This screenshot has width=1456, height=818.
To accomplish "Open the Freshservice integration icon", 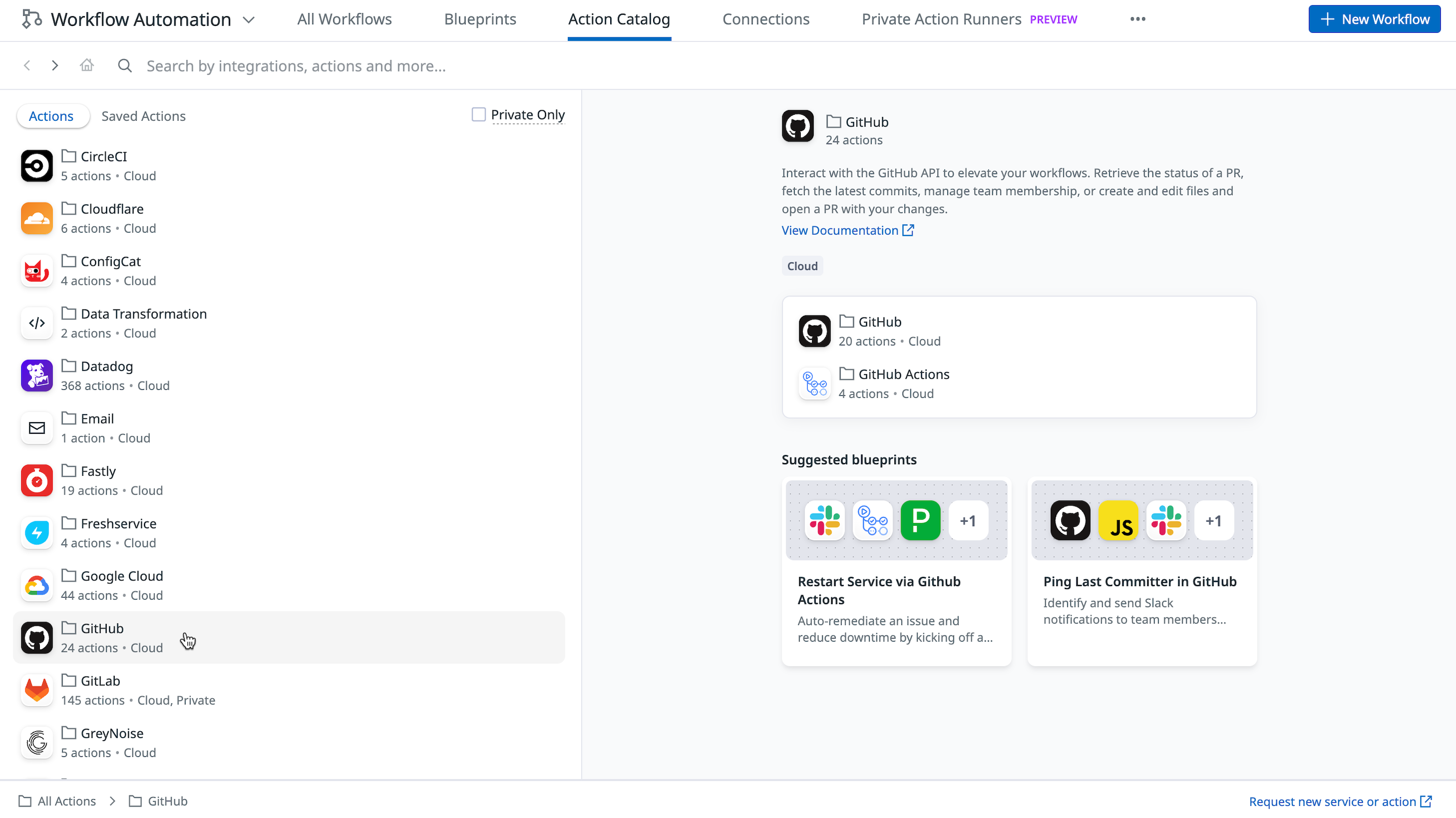I will tap(37, 533).
